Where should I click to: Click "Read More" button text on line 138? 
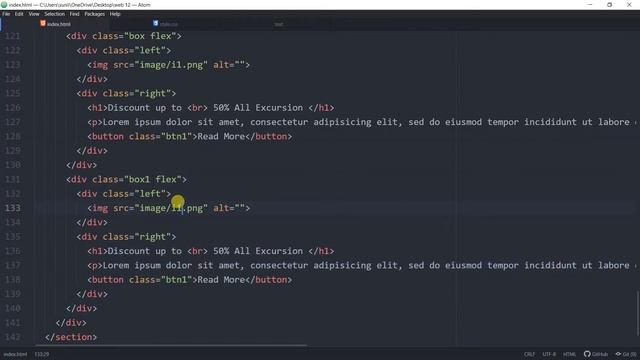click(221, 280)
